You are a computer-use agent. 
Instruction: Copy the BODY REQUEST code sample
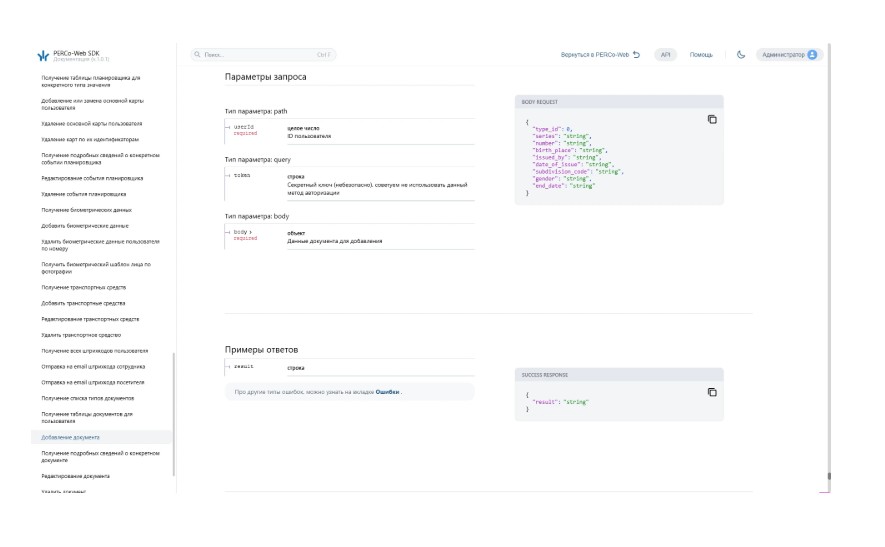(712, 119)
